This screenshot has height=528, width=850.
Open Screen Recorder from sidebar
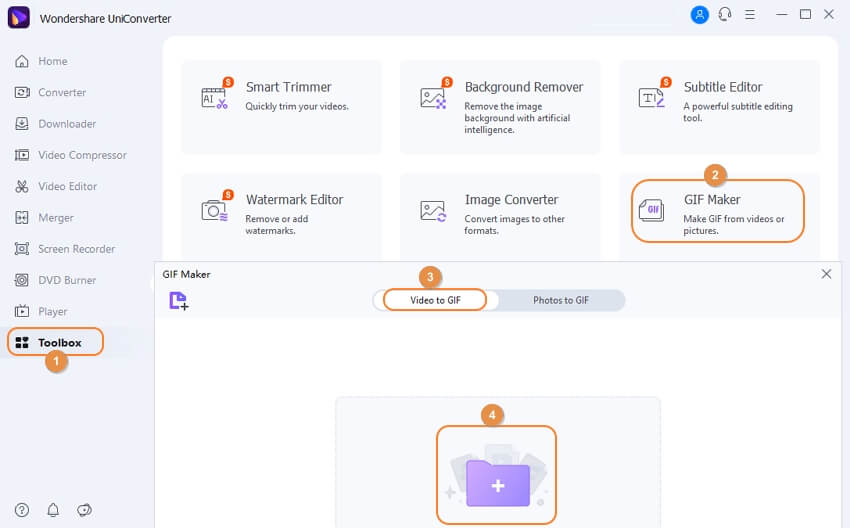(76, 249)
